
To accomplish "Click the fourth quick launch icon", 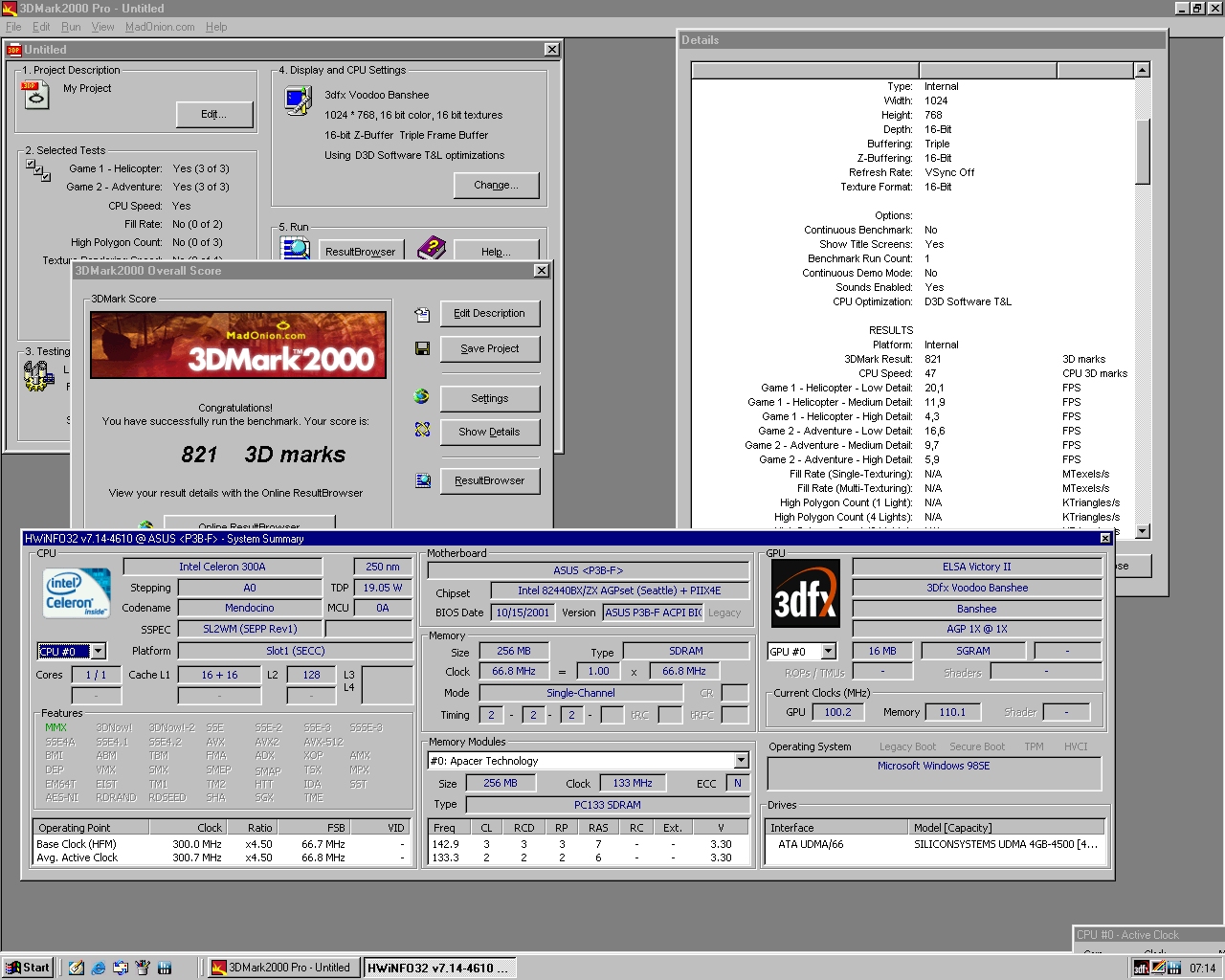I will coord(143,968).
